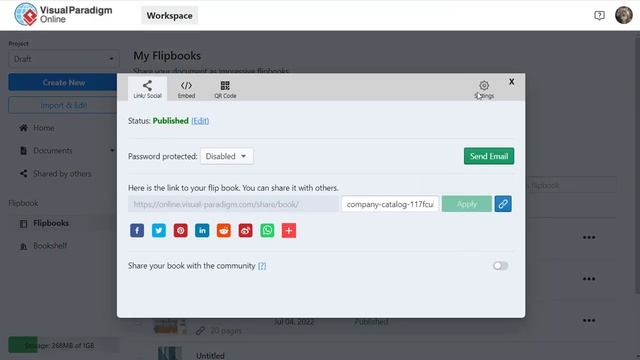Expand the Documents submenu arrow
This screenshot has height=360, width=640.
coord(112,151)
